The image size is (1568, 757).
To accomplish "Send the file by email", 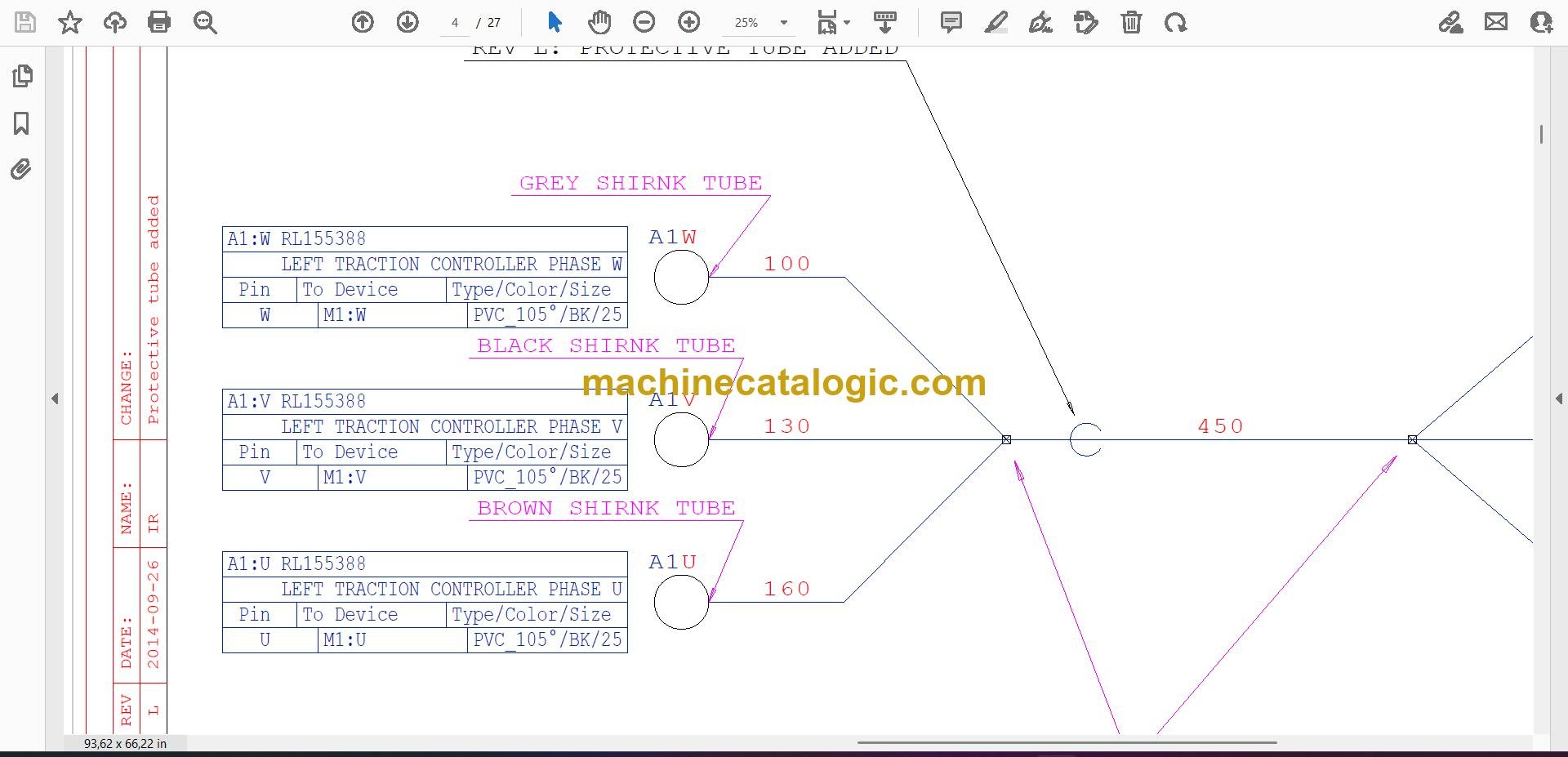I will click(x=1496, y=22).
